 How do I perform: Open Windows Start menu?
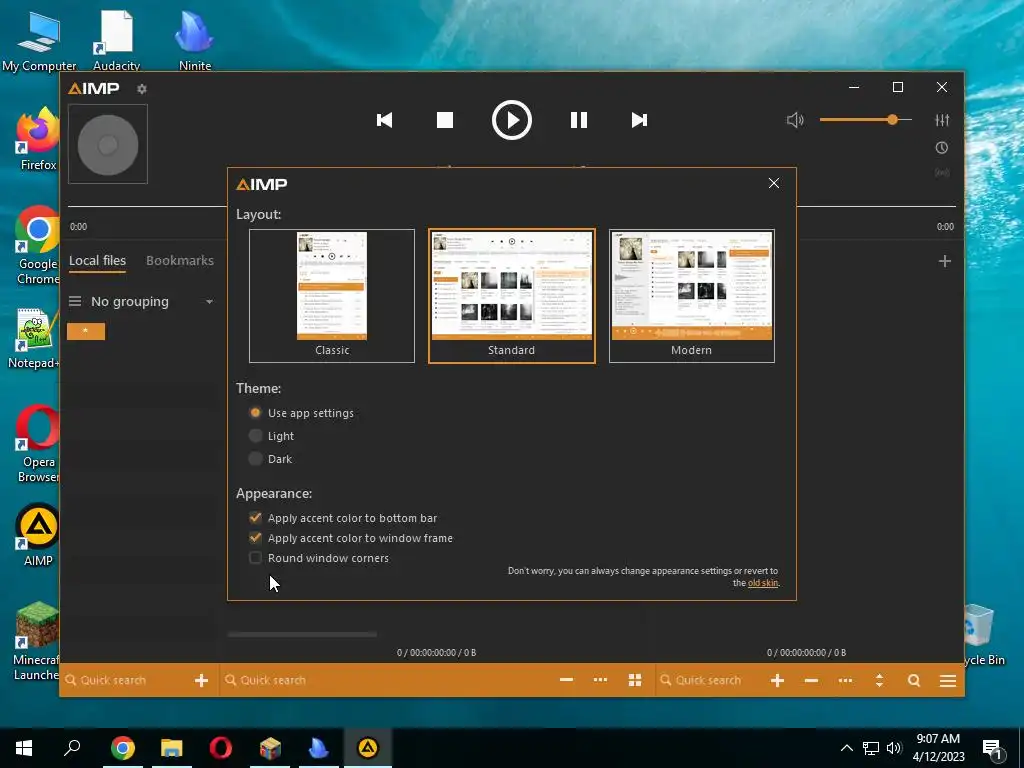pos(24,748)
